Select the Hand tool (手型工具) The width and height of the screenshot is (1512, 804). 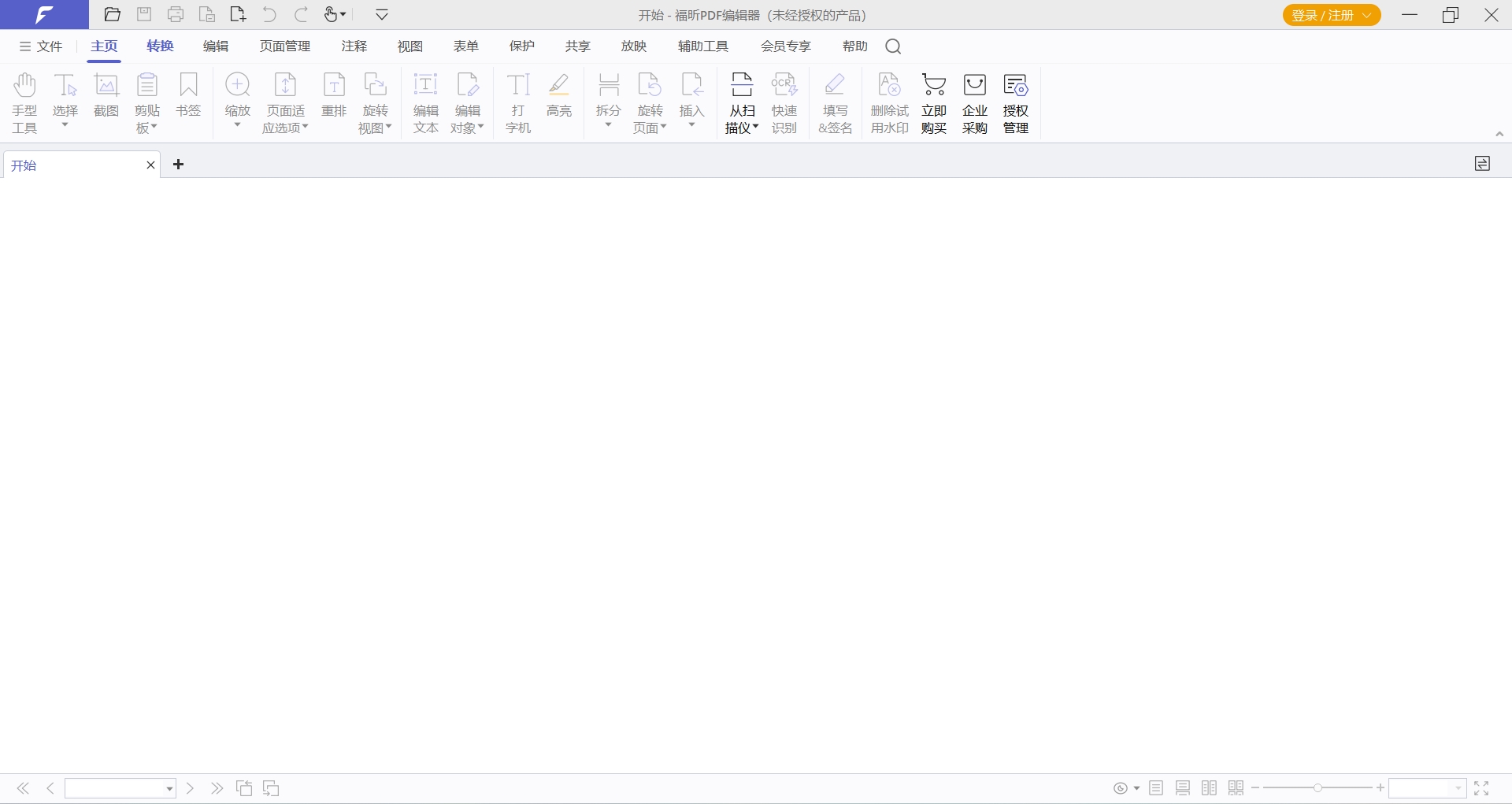[x=24, y=103]
